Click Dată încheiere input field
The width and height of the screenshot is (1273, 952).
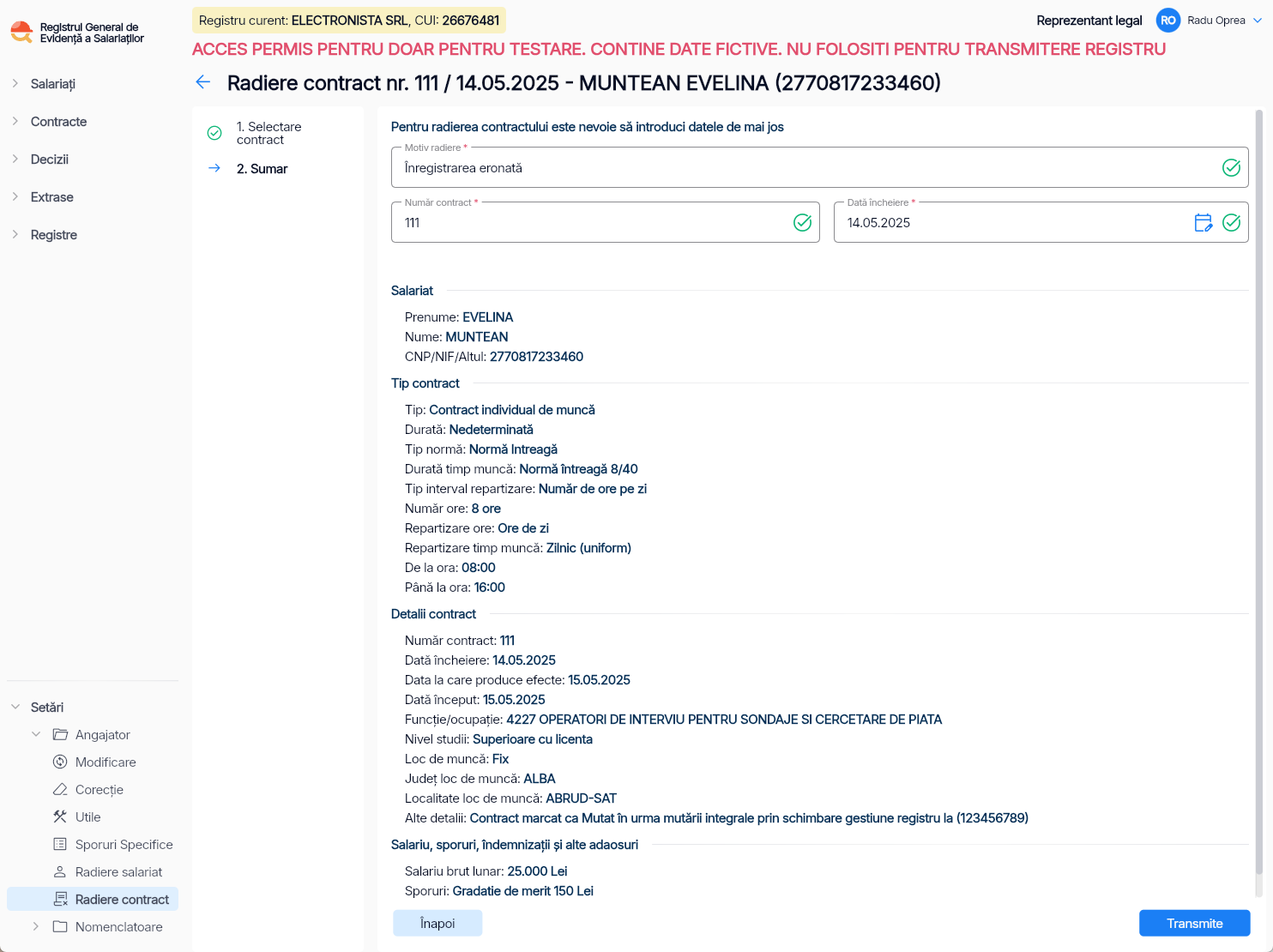(1041, 222)
